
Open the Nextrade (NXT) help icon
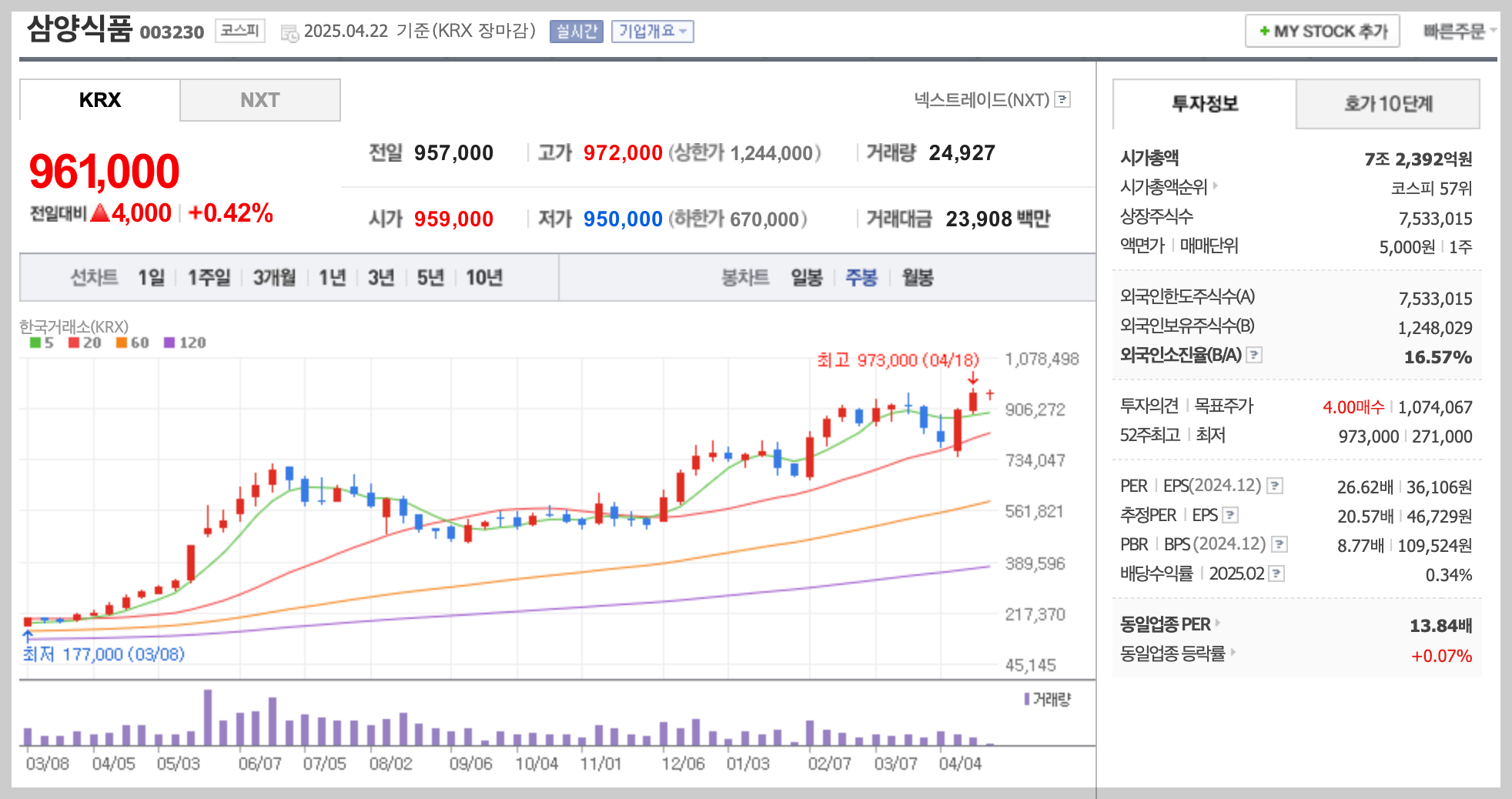pyautogui.click(x=1062, y=99)
